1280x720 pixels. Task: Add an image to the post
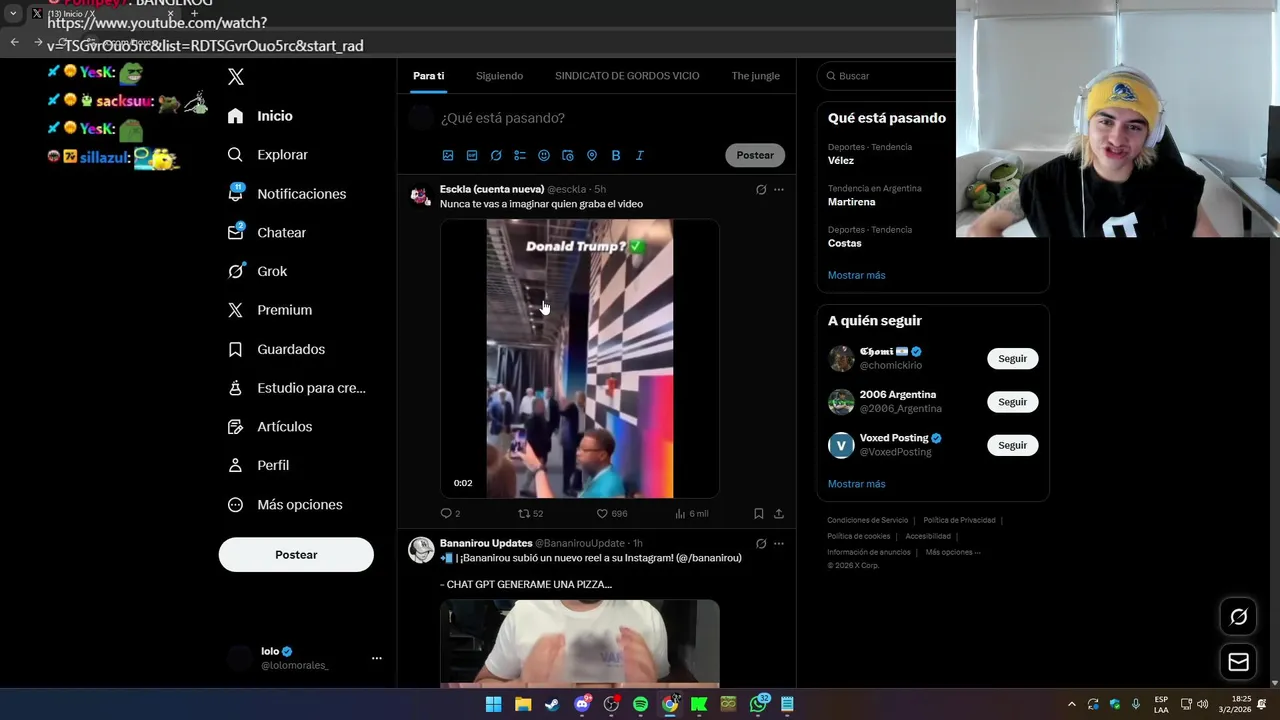tap(448, 155)
